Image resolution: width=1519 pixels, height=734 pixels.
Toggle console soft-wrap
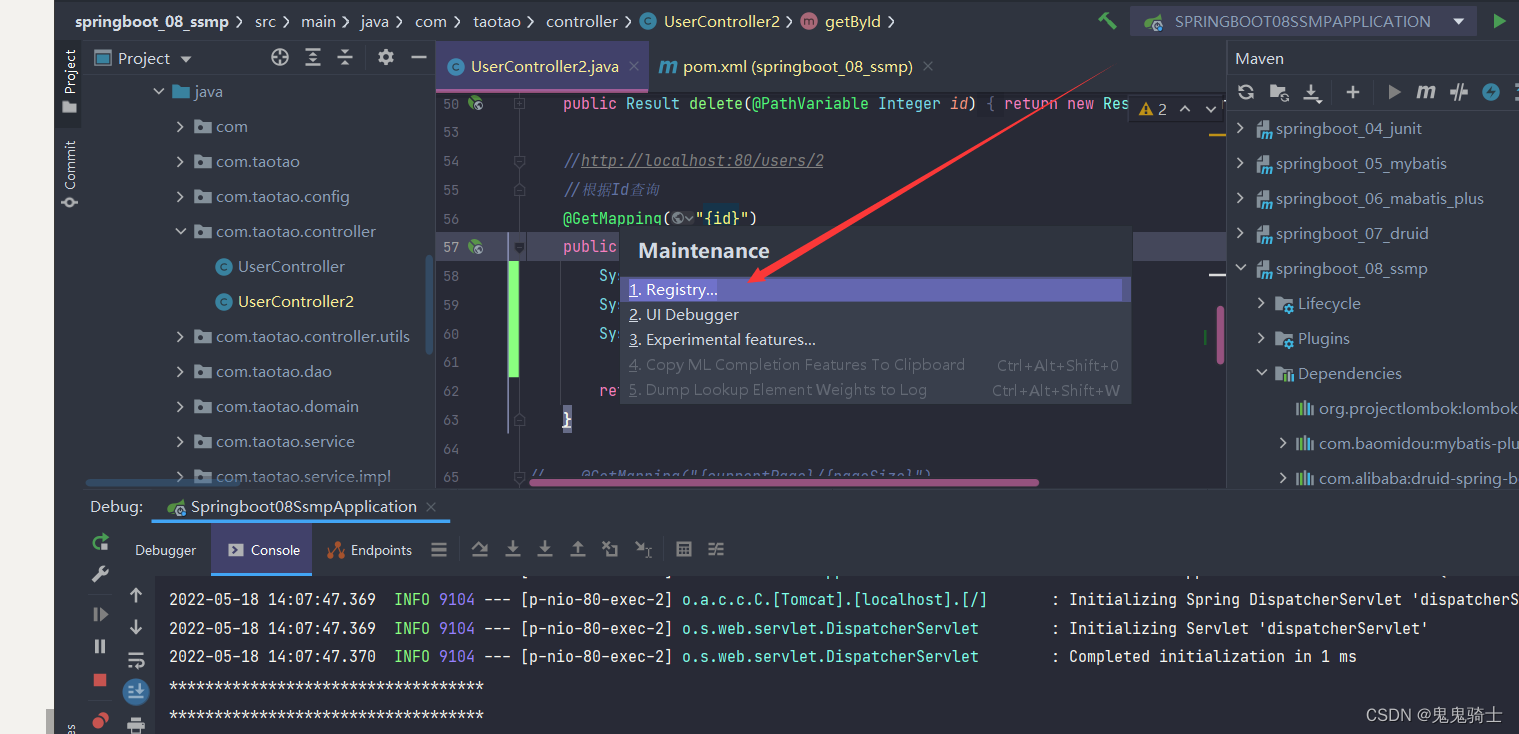click(x=136, y=660)
